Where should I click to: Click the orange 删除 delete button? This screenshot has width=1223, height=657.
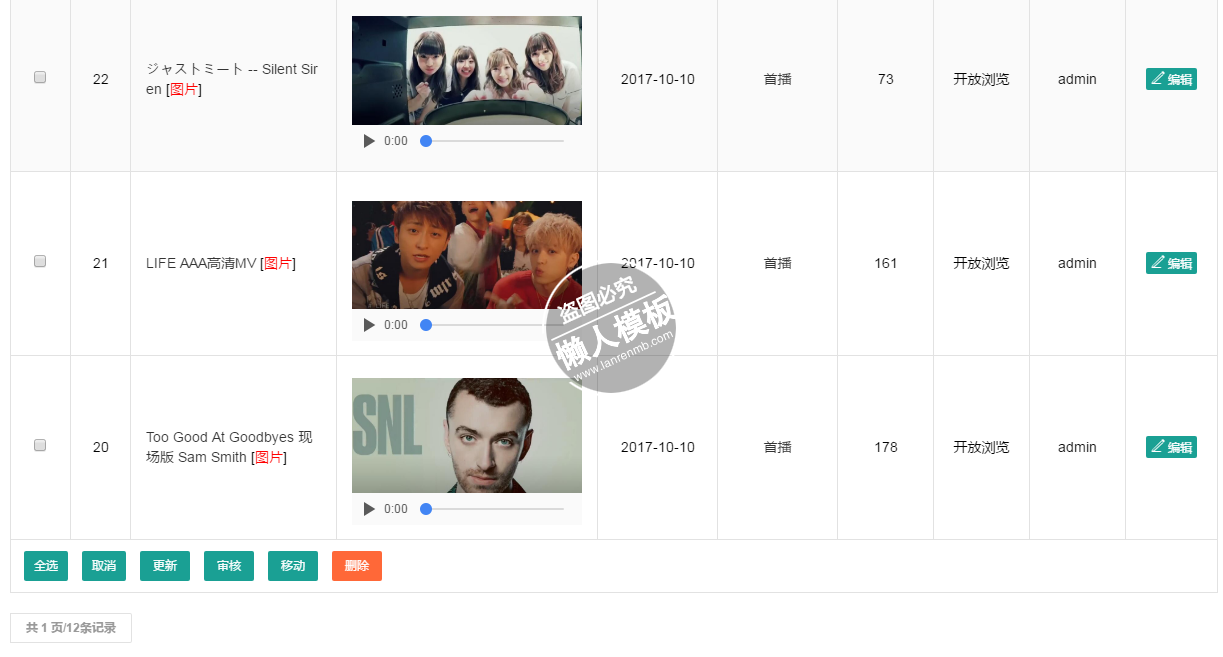point(357,566)
